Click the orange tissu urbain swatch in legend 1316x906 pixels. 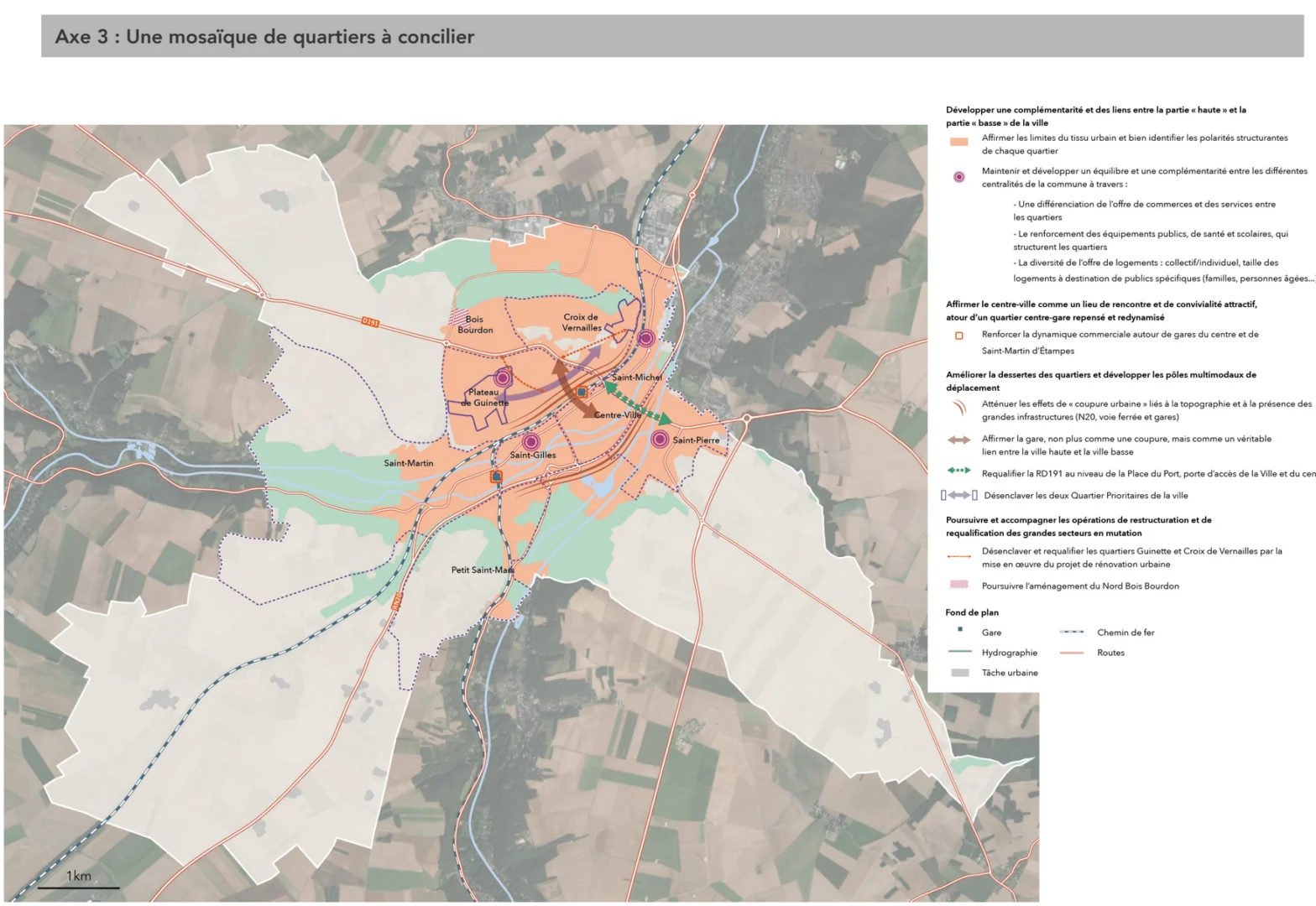coord(958,142)
